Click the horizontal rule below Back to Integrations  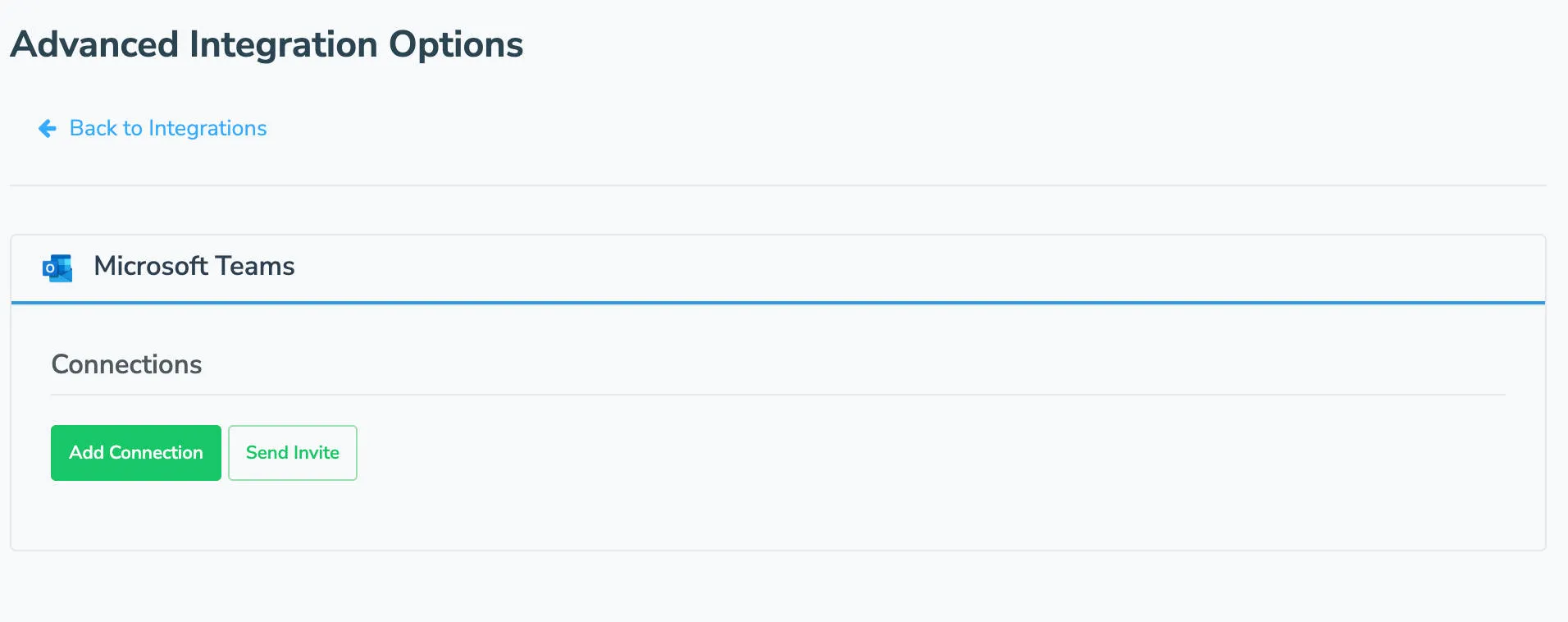[777, 185]
